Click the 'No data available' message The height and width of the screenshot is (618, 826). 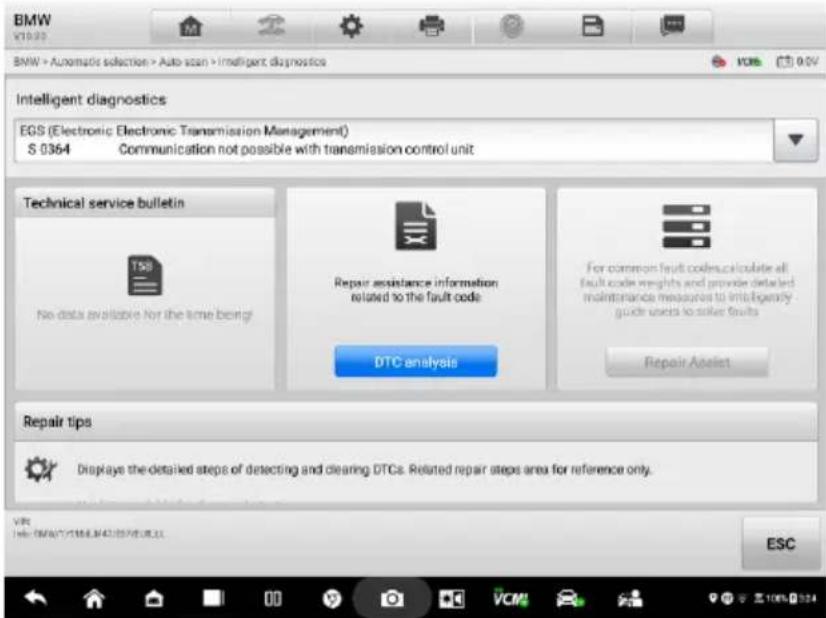144,315
